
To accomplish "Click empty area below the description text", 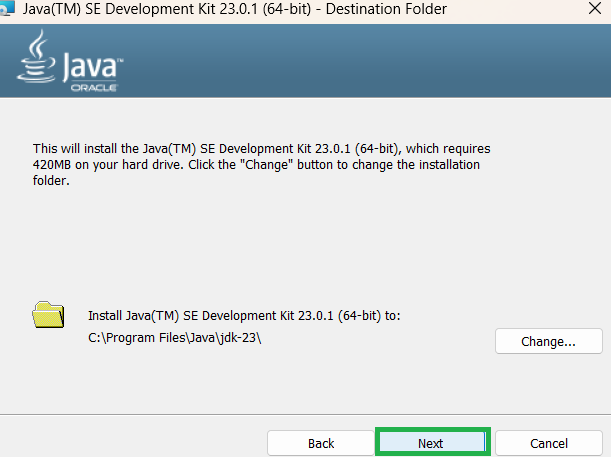I will (x=300, y=240).
